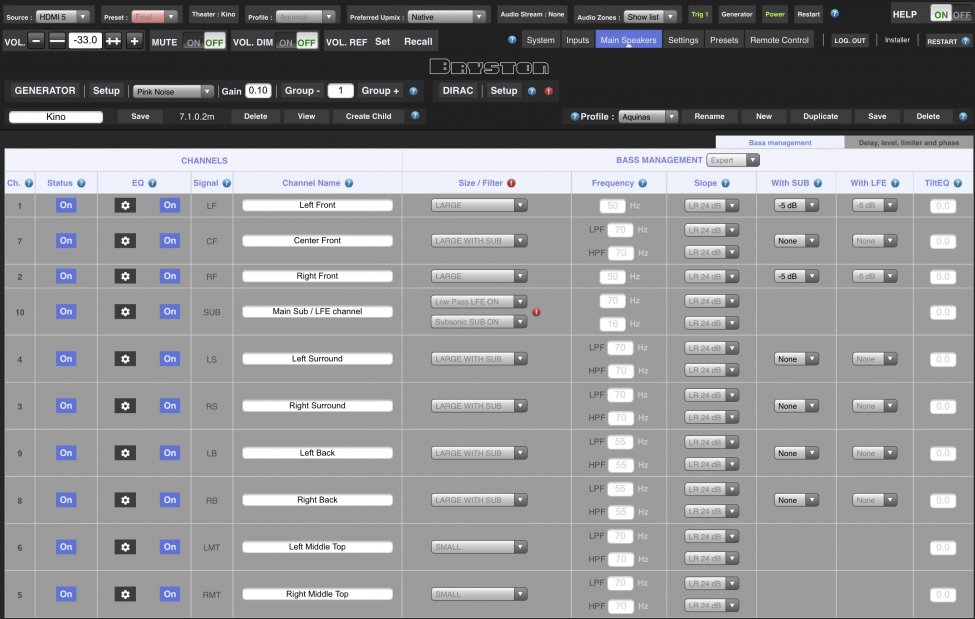Viewport: 975px width, 619px height.
Task: Click the volume double-plus step button
Action: coord(113,41)
